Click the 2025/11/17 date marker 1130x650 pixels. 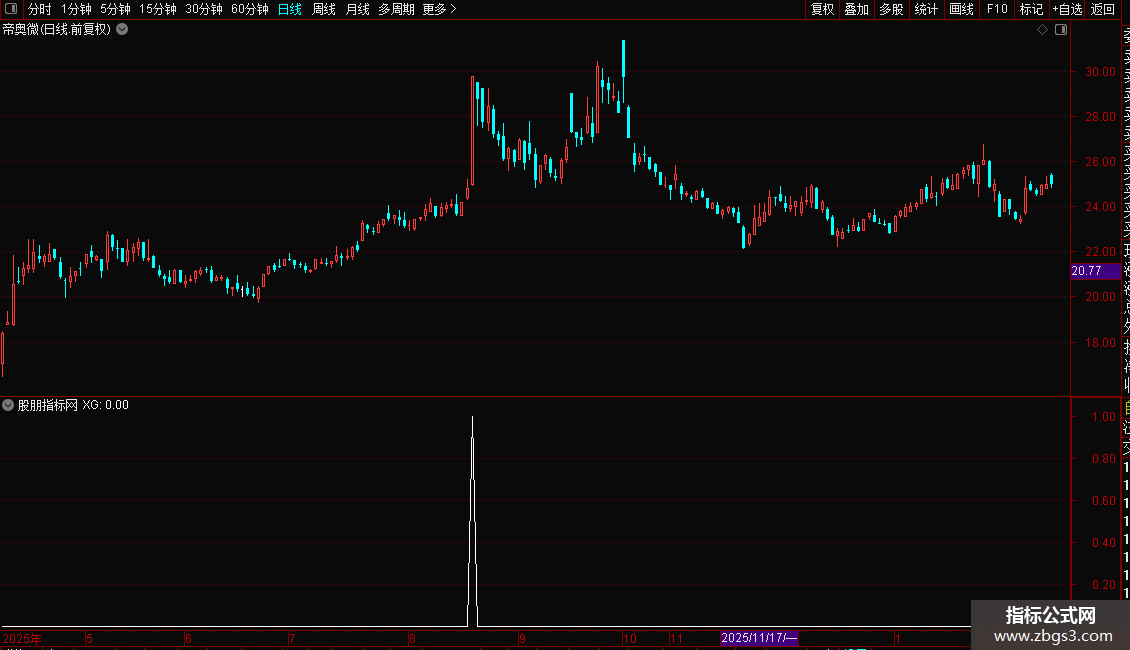click(x=759, y=638)
